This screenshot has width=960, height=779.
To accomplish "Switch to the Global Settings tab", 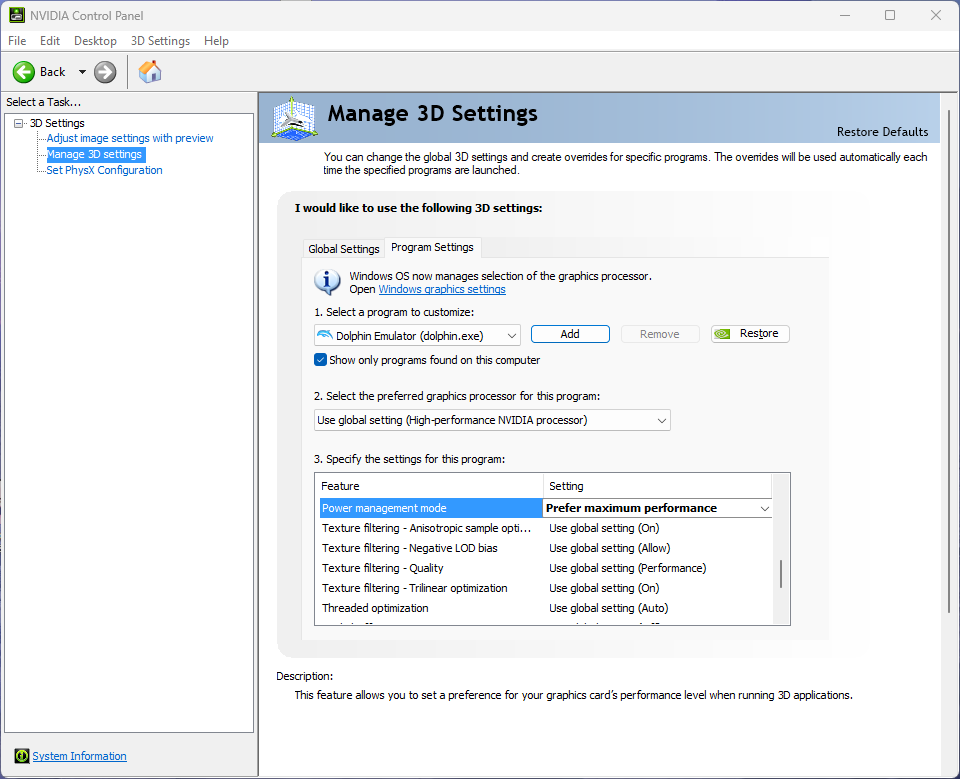I will [x=343, y=249].
